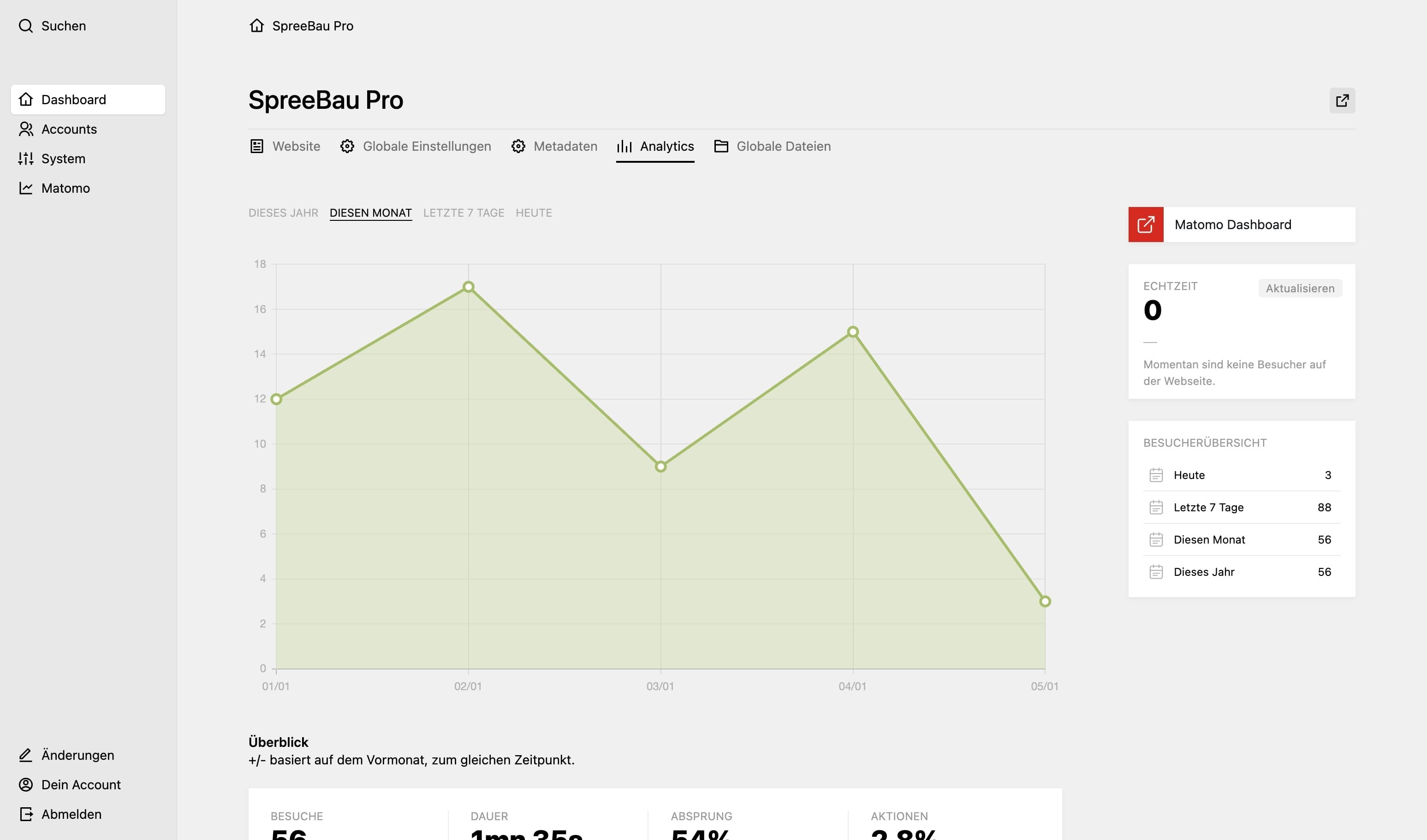Image resolution: width=1427 pixels, height=840 pixels.
Task: Click calendar icon beside Dieses Jahr
Action: click(1156, 572)
